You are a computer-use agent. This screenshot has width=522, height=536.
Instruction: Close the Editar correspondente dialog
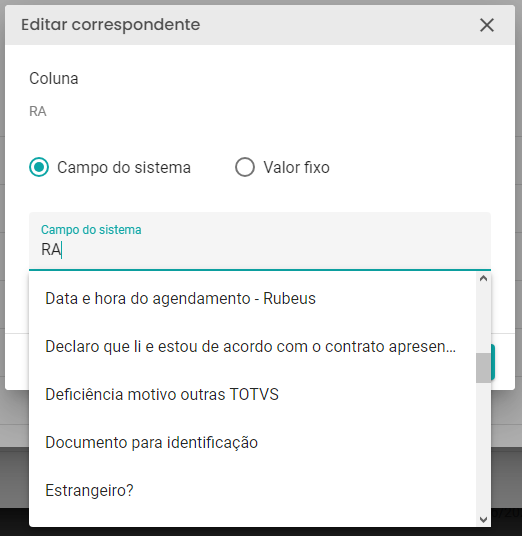[x=486, y=25]
